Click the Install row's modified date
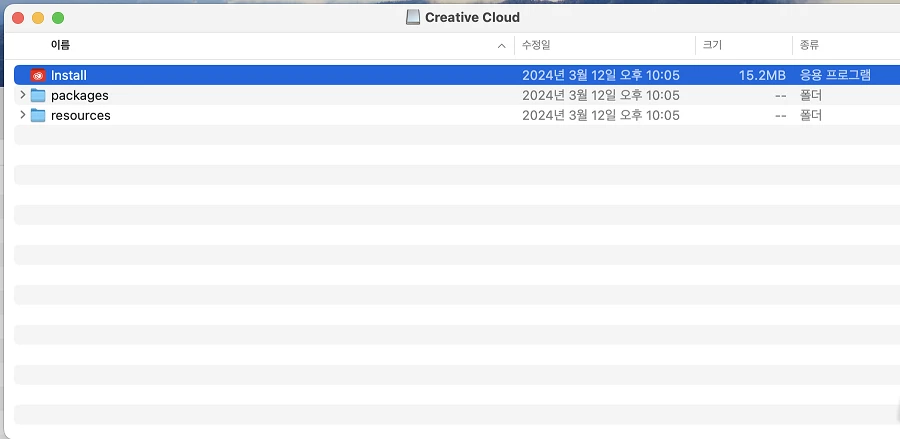This screenshot has width=900, height=439. (x=601, y=75)
